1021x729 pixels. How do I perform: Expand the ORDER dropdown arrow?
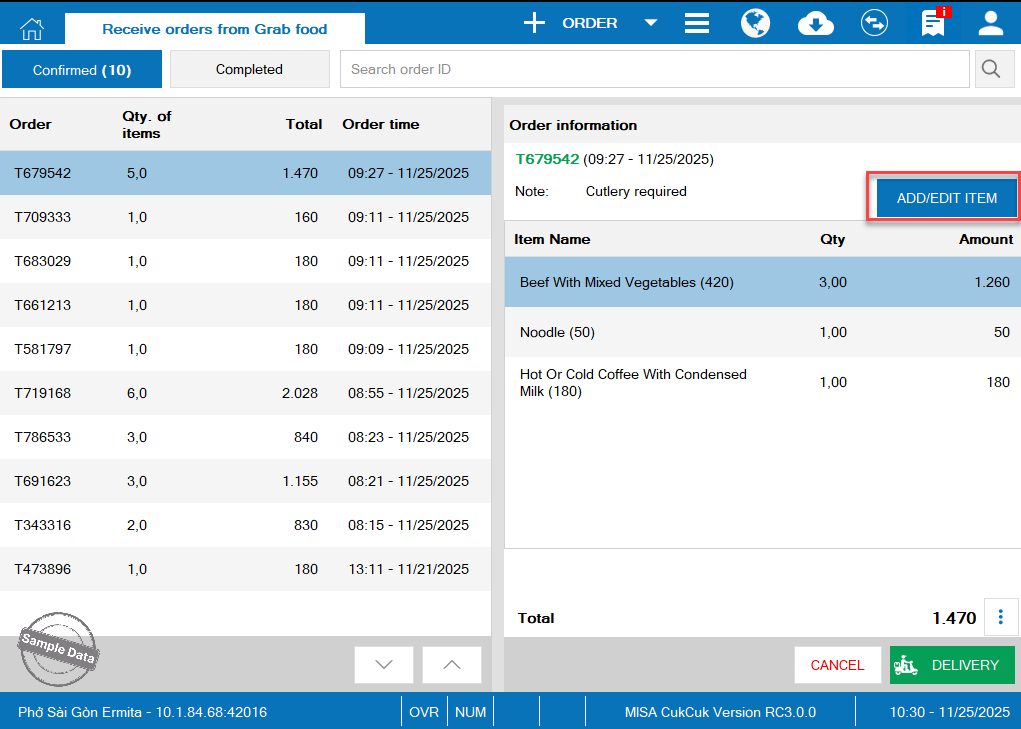650,23
